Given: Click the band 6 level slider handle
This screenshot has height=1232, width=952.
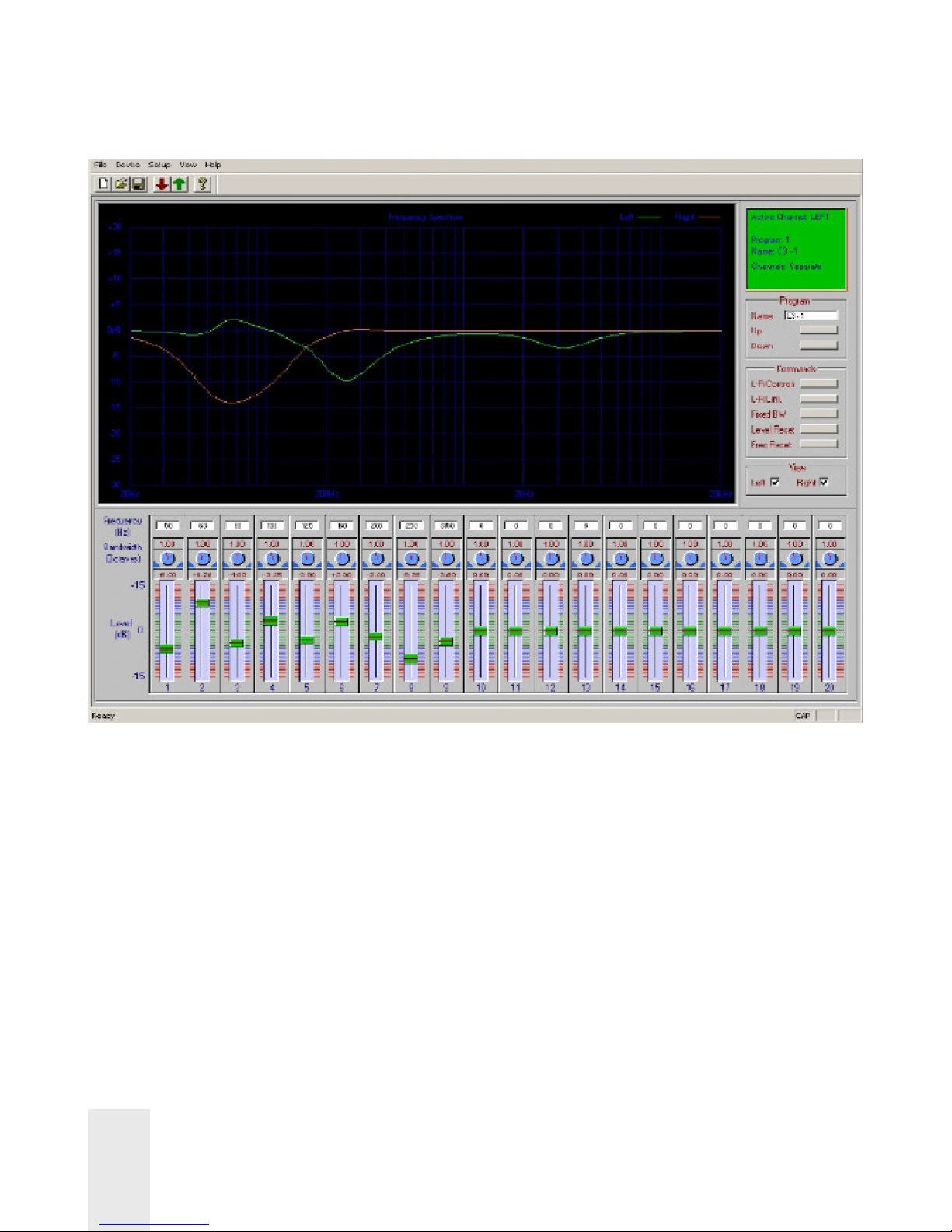Looking at the screenshot, I should coord(340,622).
